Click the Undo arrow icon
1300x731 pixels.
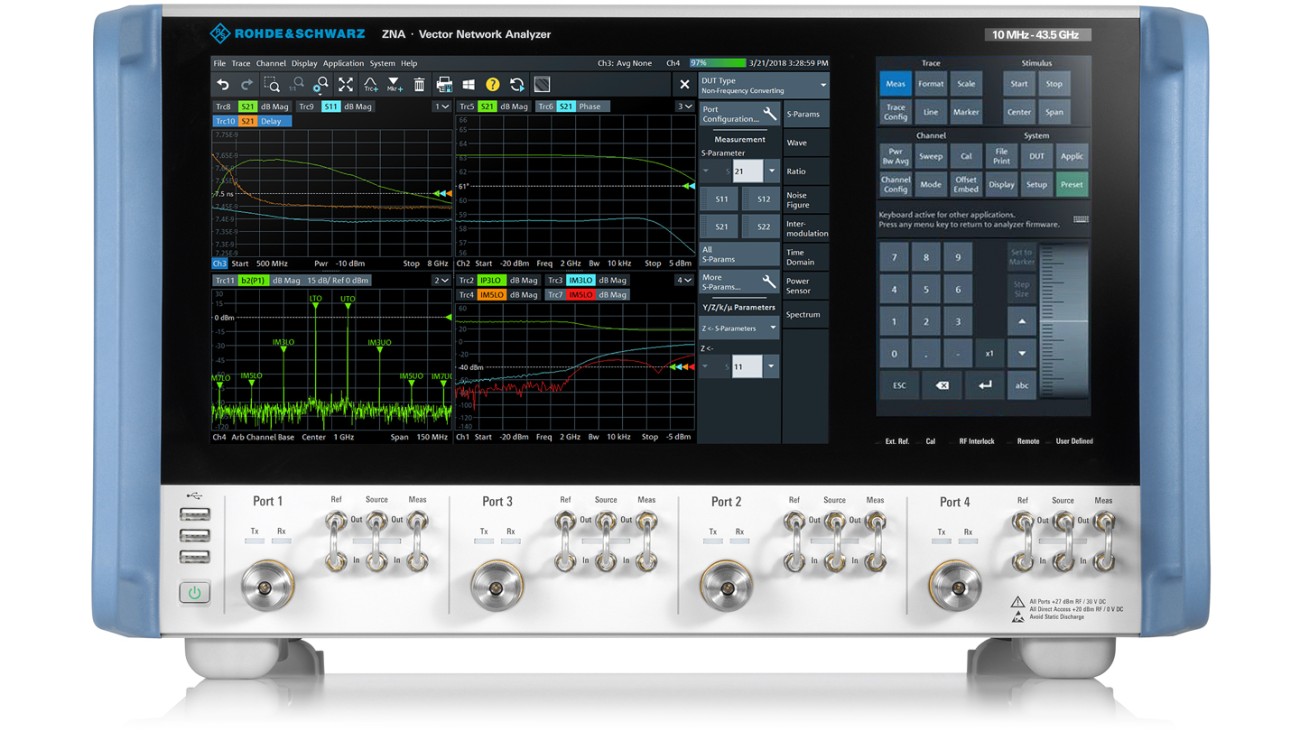click(x=223, y=84)
